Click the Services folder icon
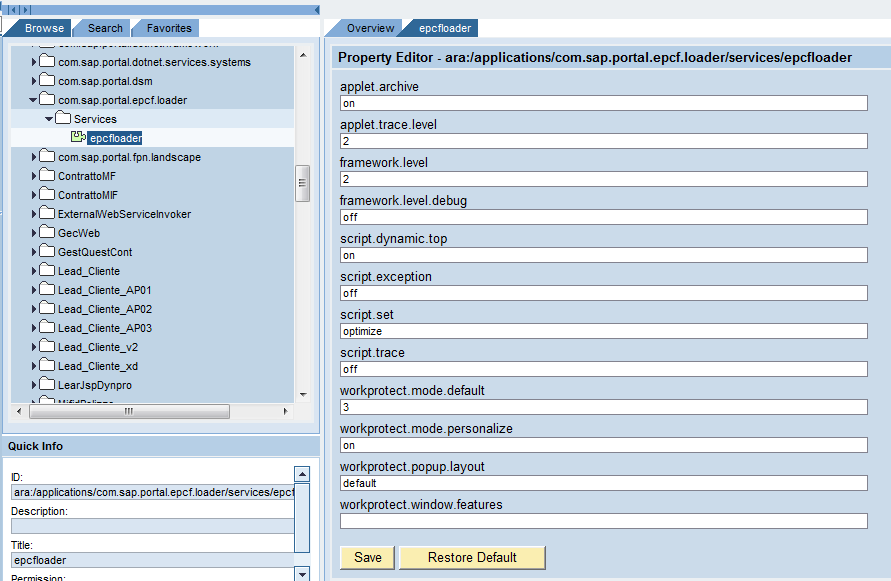The width and height of the screenshot is (891, 581). pos(63,118)
